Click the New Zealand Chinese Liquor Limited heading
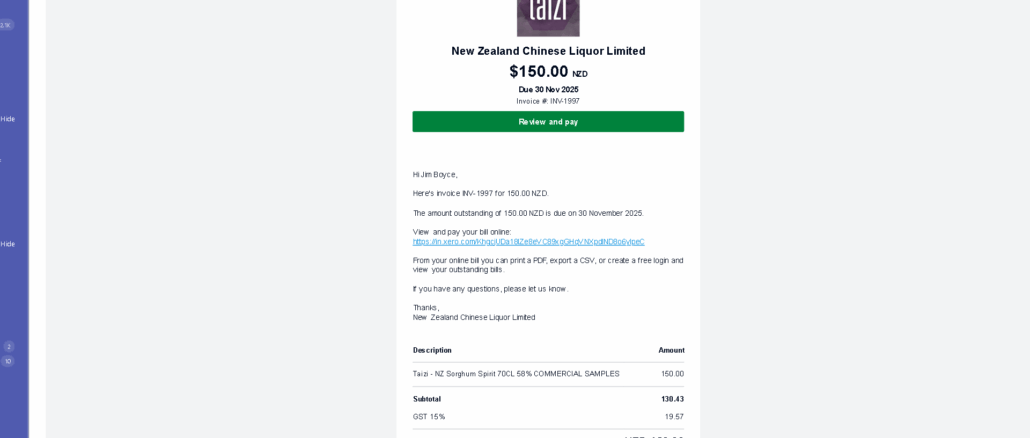 coord(548,51)
